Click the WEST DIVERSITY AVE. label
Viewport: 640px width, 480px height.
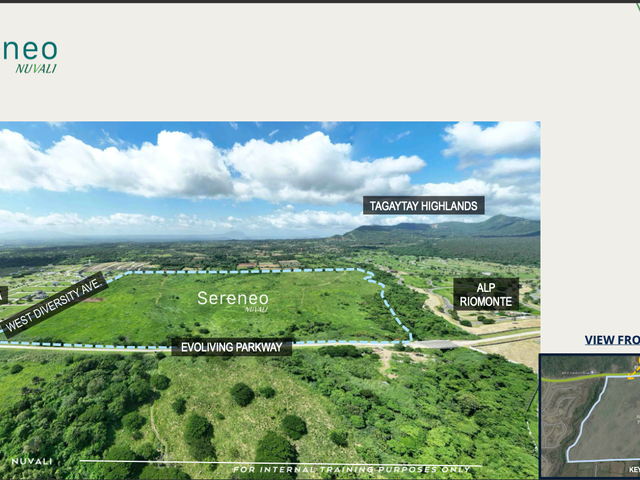[53, 305]
